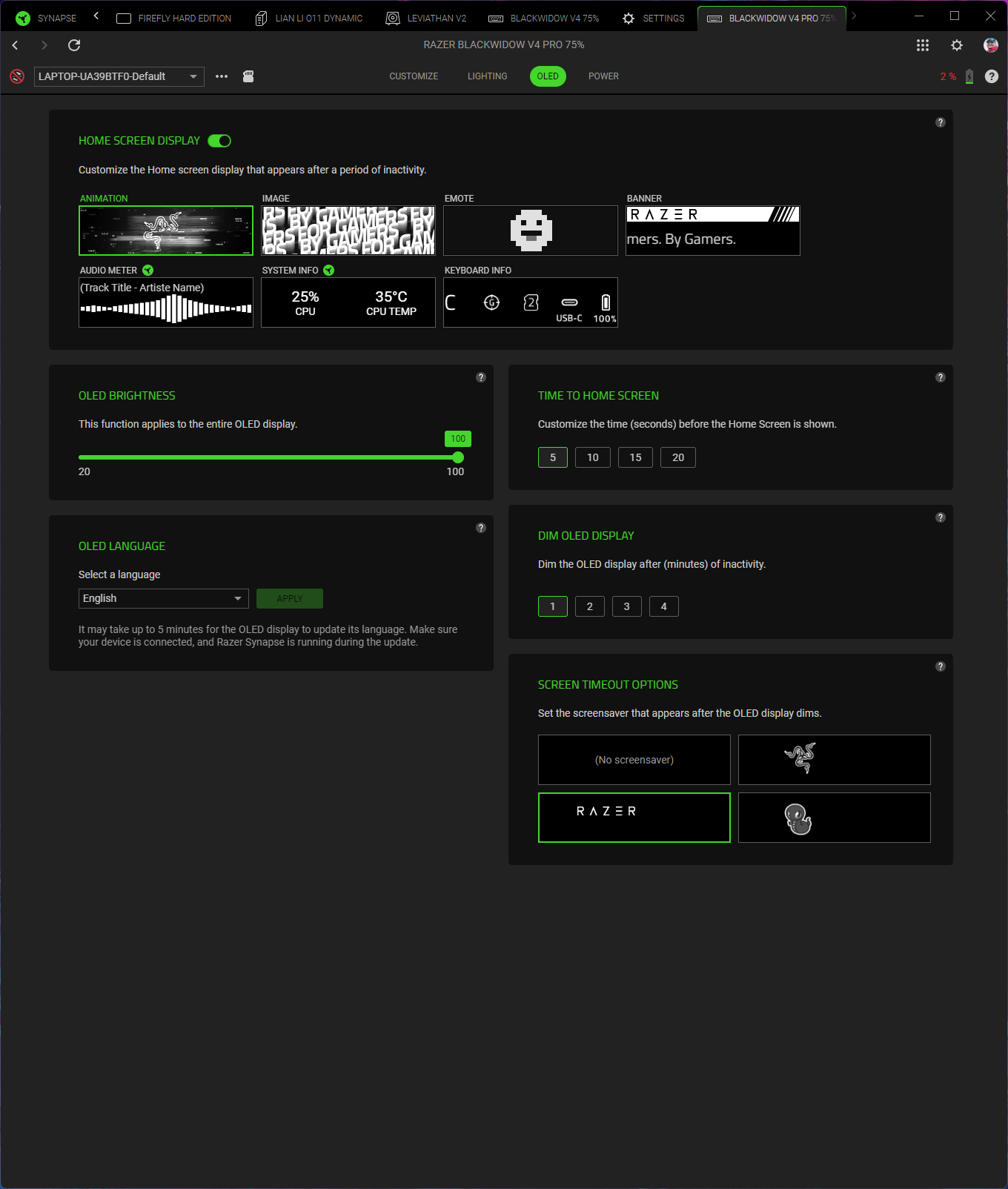Select the Banner home screen thumbnail
Viewport: 1008px width, 1189px height.
(713, 231)
